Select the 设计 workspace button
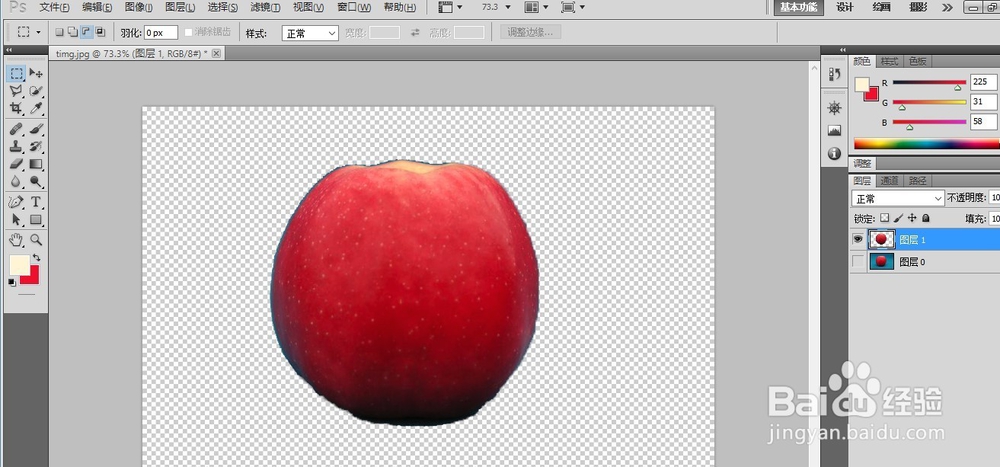 [x=845, y=7]
